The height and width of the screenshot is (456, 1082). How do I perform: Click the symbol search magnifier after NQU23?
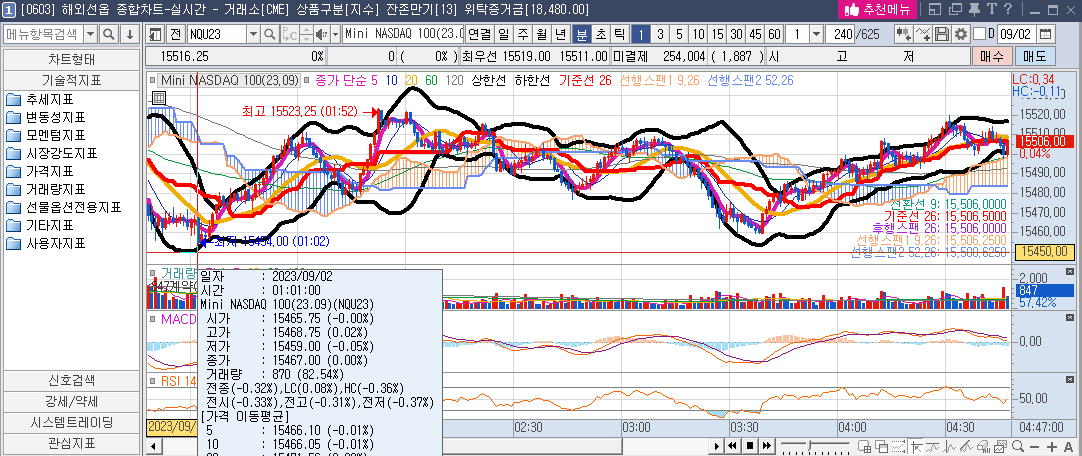pos(270,34)
